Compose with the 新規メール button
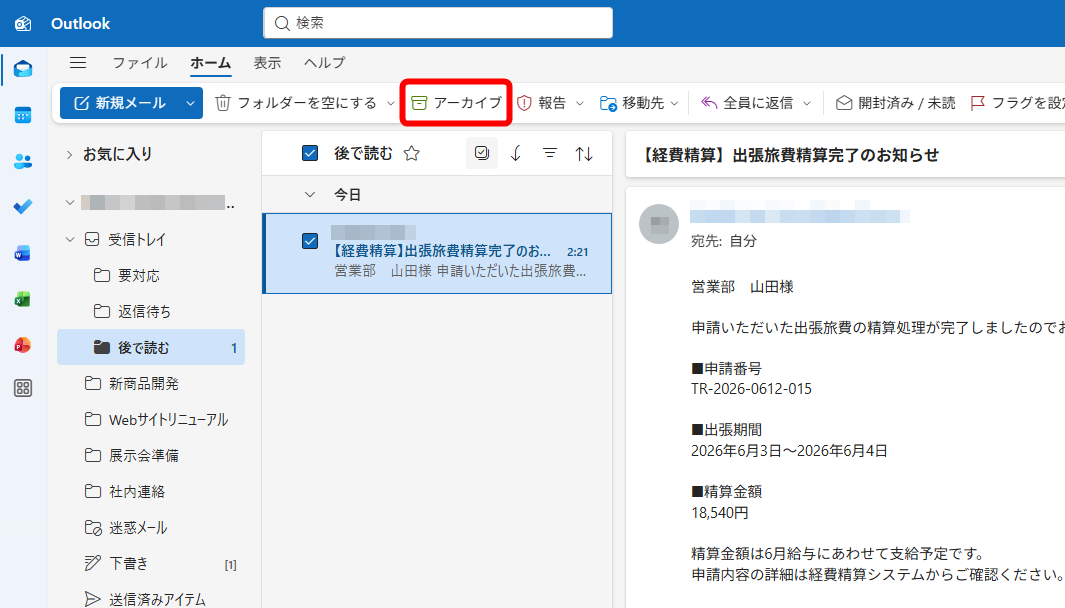 121,103
